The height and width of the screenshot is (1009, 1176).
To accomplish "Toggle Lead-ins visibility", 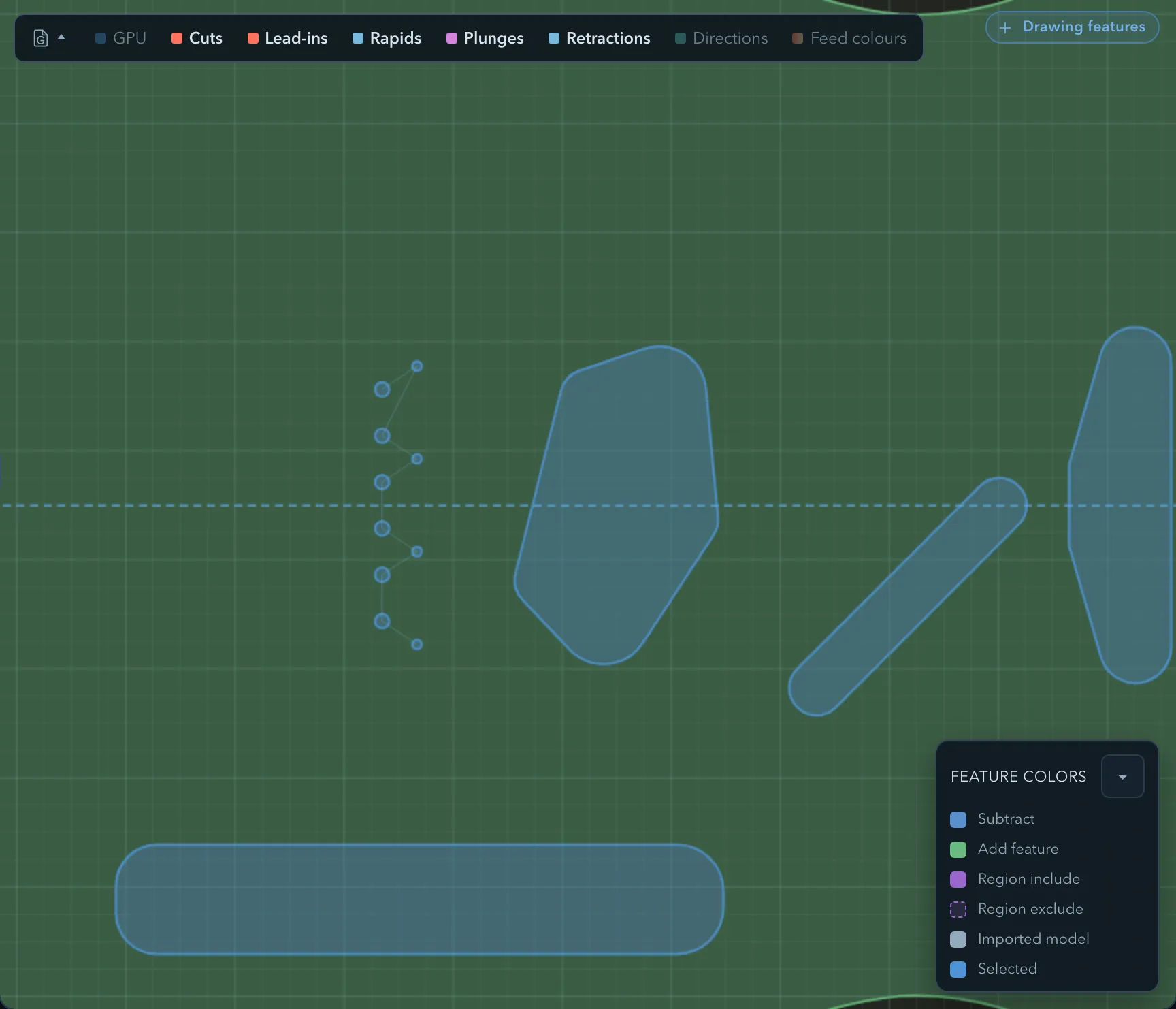I will click(x=287, y=38).
